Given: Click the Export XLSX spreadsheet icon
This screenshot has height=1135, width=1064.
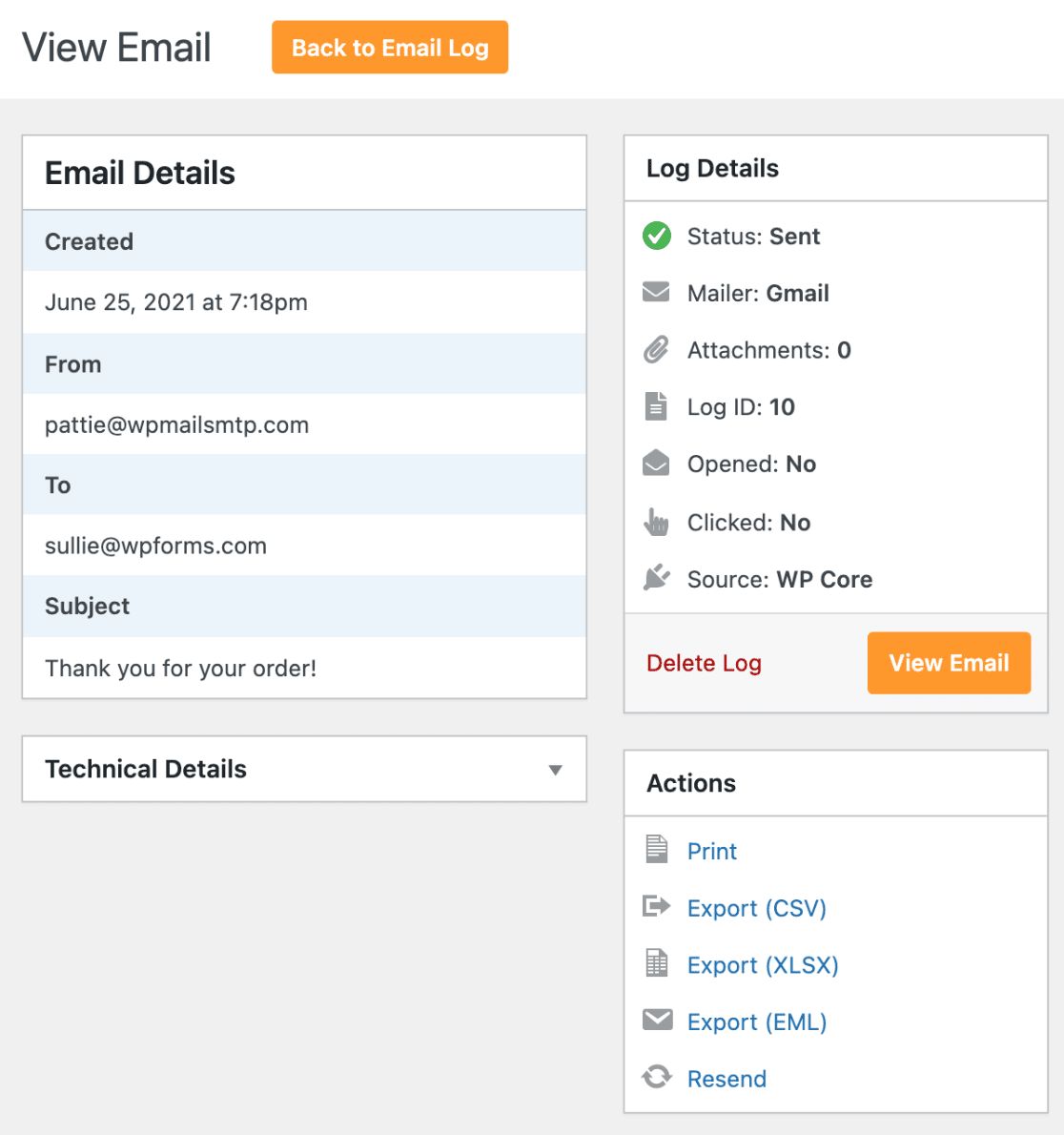Looking at the screenshot, I should tap(657, 964).
